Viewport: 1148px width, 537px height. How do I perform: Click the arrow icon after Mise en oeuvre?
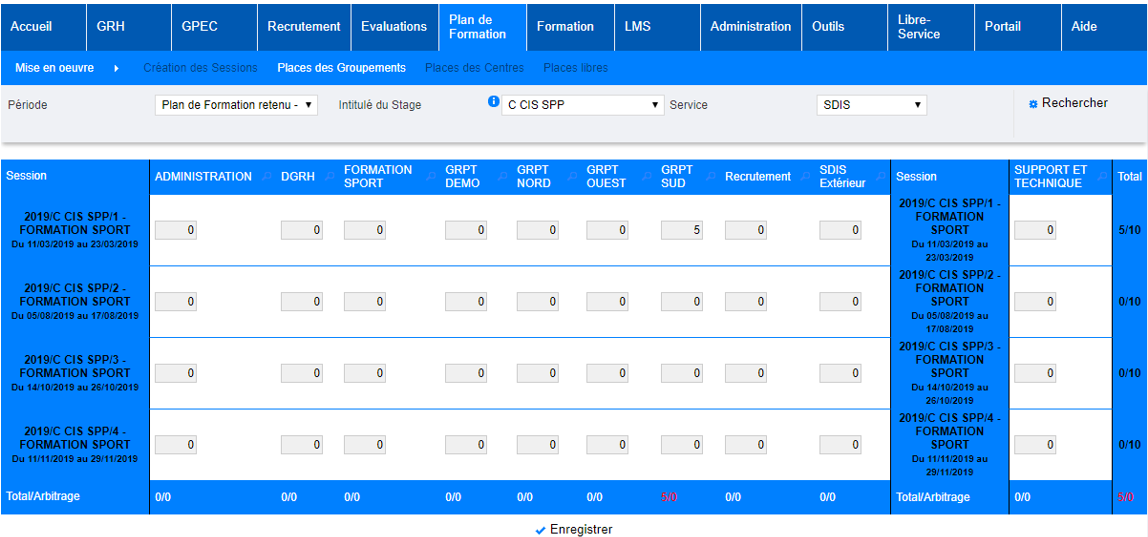[116, 68]
